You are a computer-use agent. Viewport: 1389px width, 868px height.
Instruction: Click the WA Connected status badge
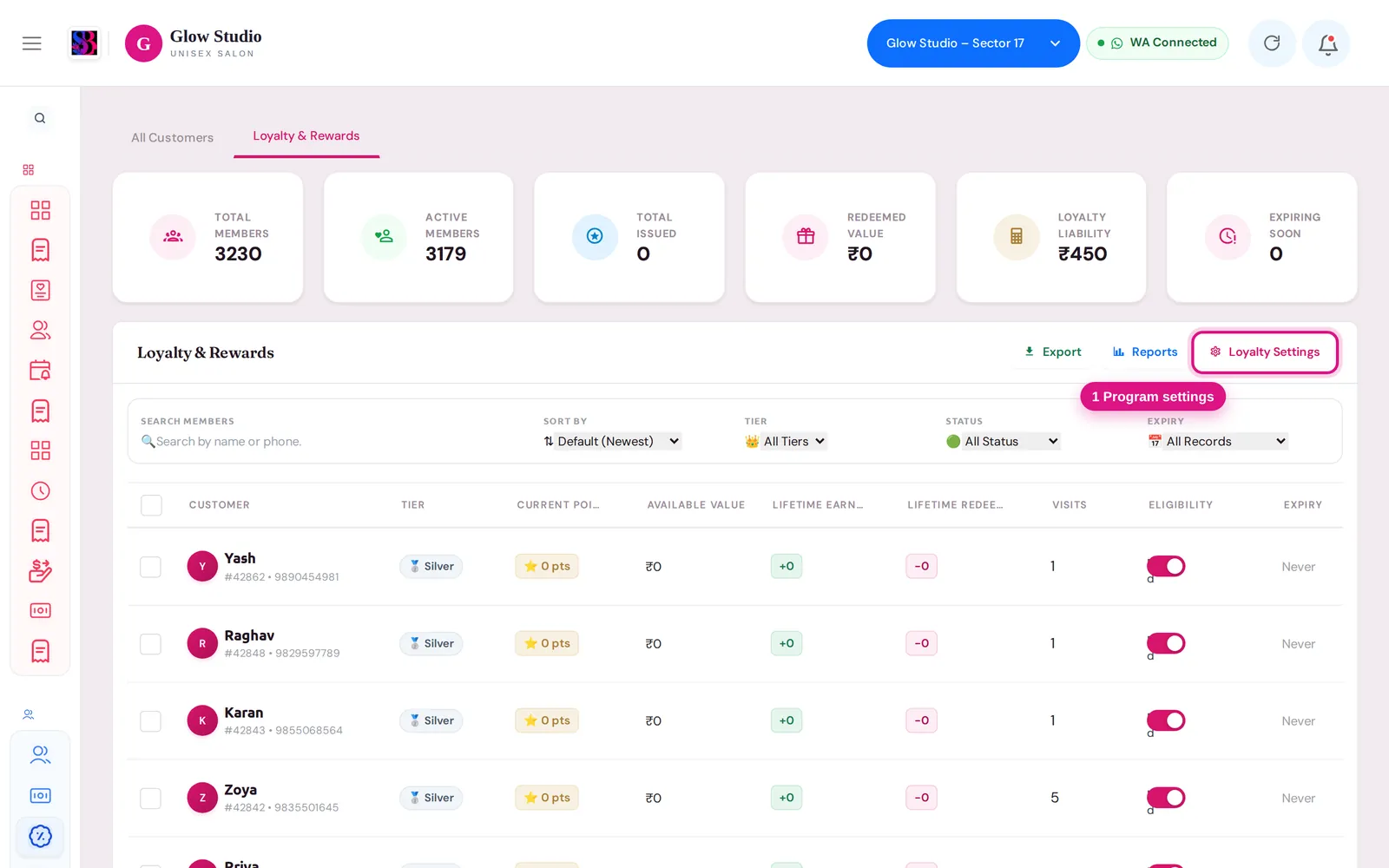click(1157, 43)
